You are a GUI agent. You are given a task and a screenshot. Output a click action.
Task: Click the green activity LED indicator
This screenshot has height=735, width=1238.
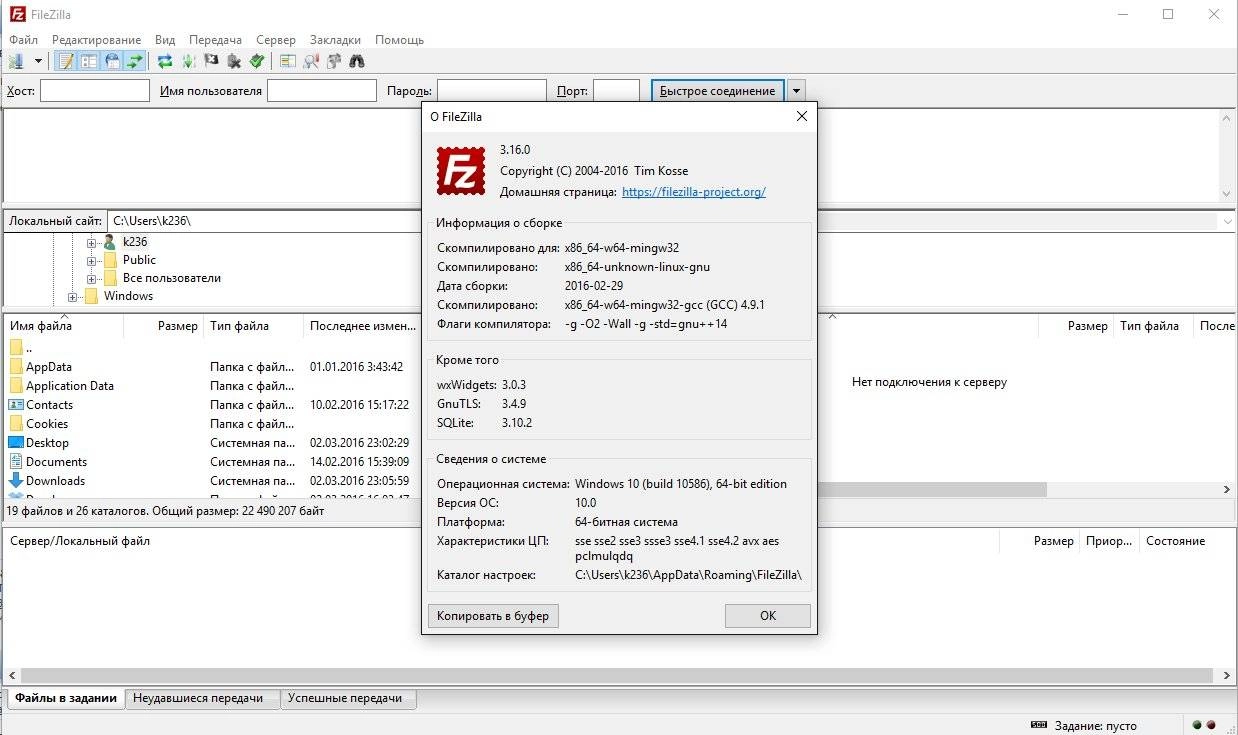pos(1198,725)
